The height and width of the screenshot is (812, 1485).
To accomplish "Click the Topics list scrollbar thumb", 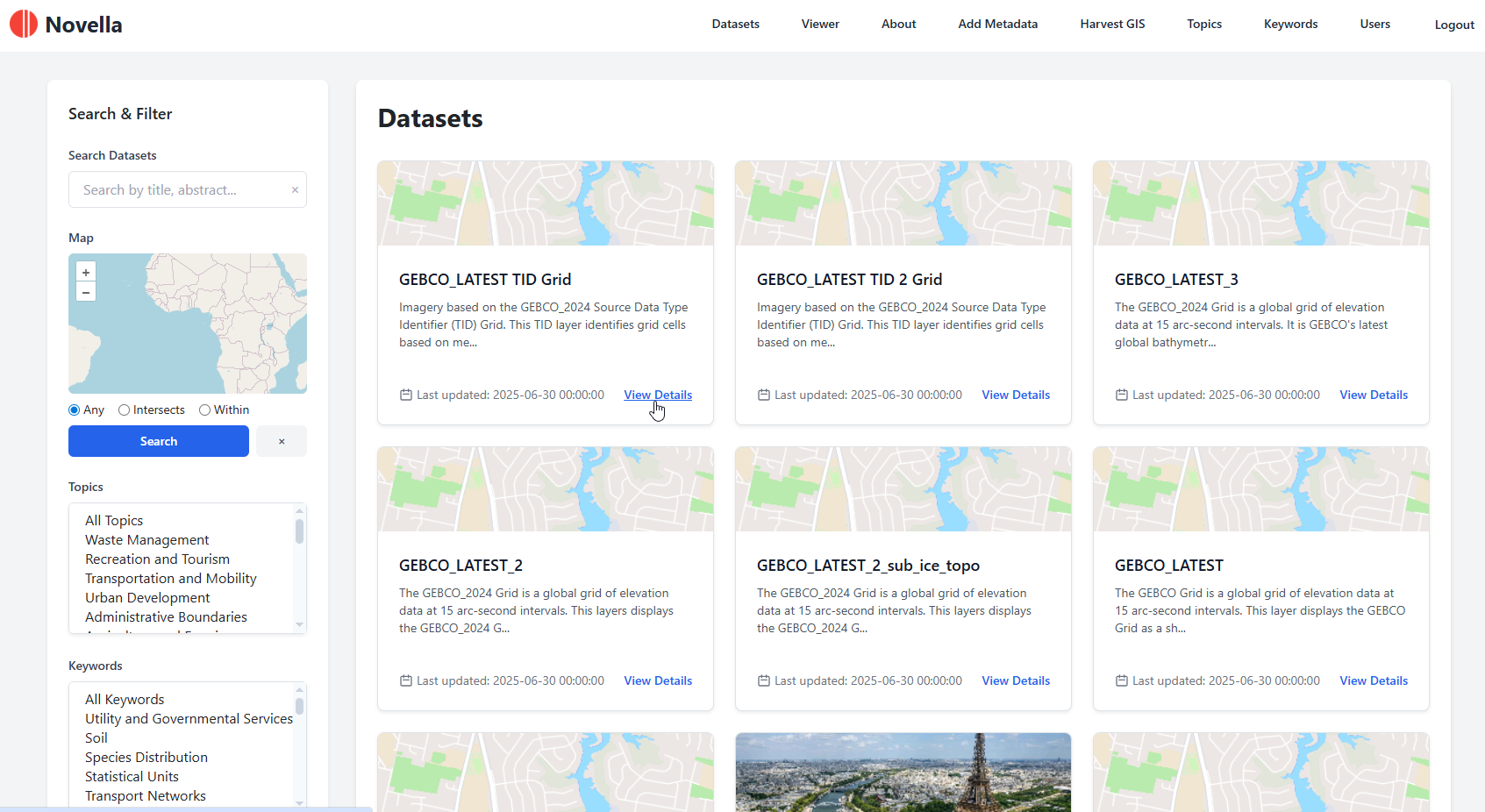I will pos(299,531).
